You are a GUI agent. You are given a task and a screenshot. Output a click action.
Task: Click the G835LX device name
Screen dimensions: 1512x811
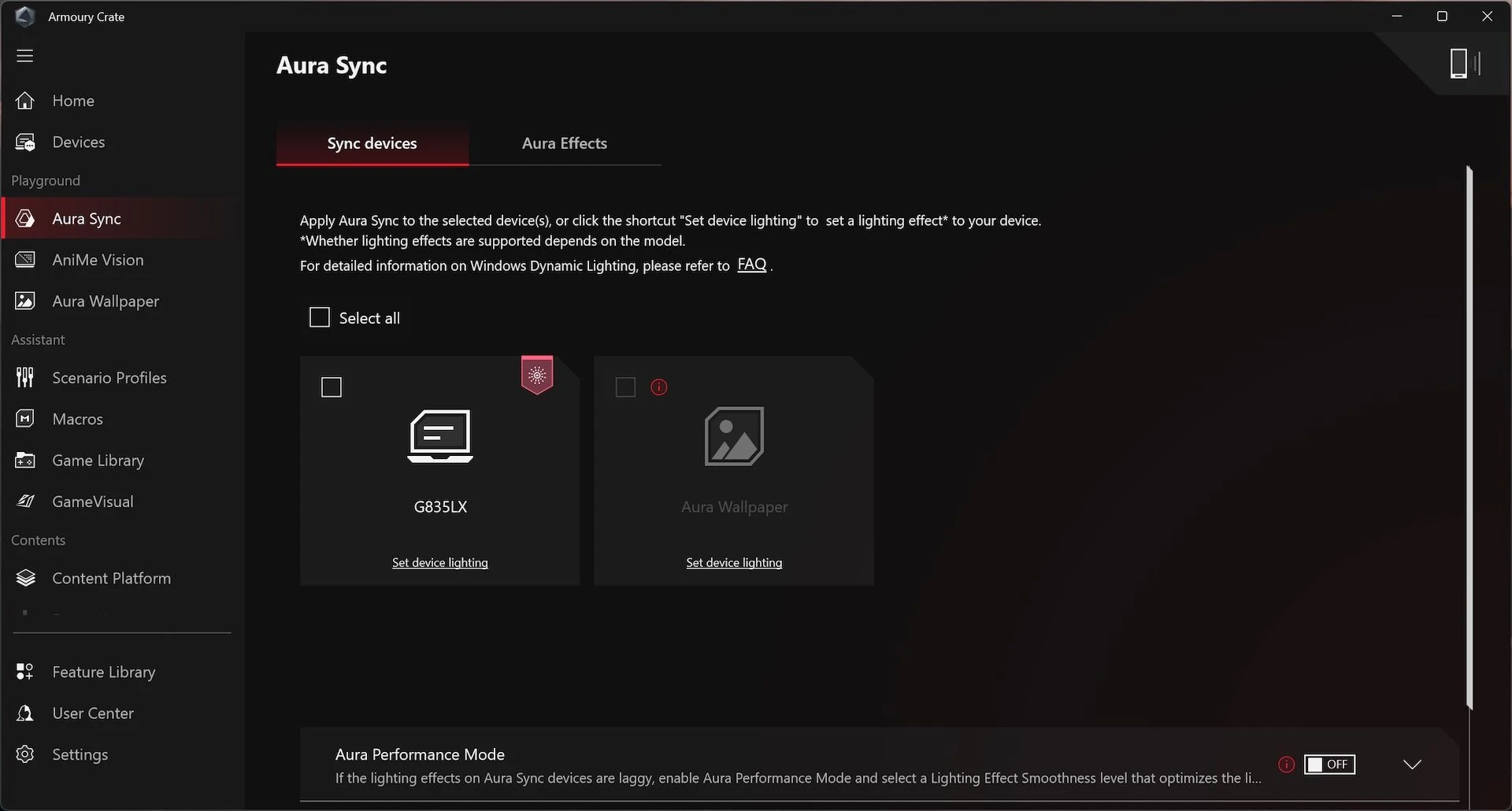point(440,507)
